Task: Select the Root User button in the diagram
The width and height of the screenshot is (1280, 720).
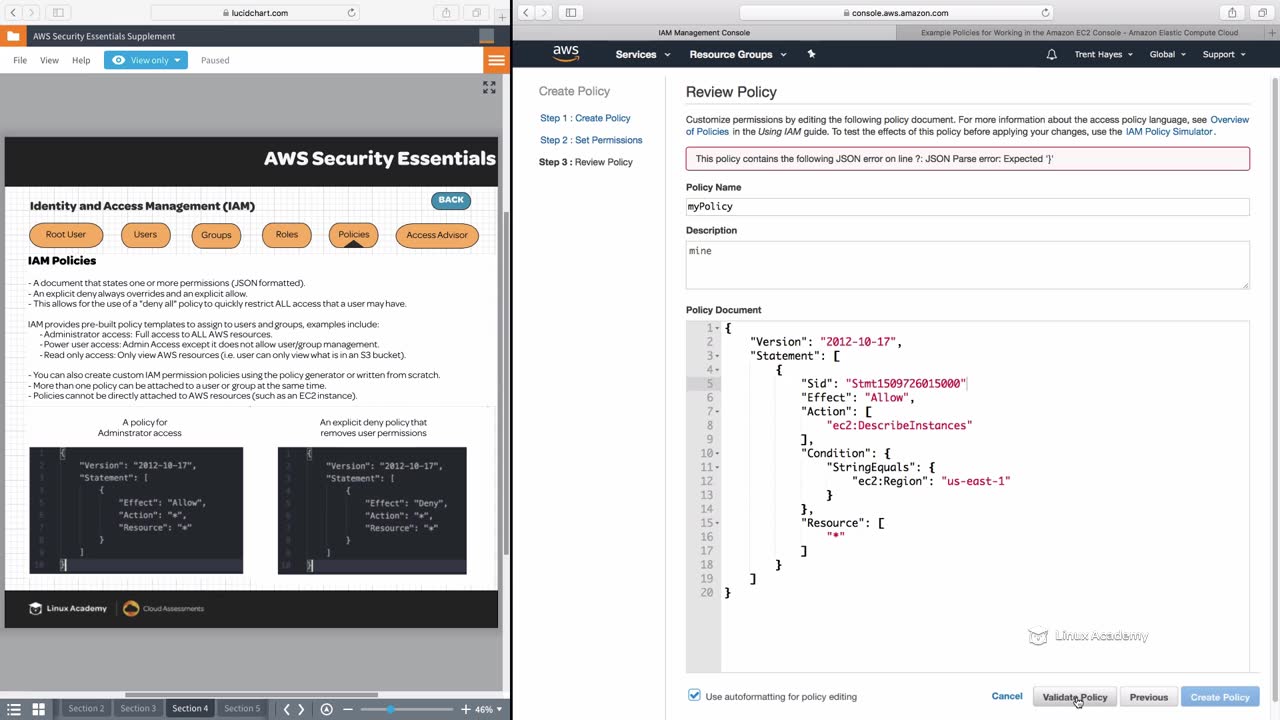Action: [66, 235]
